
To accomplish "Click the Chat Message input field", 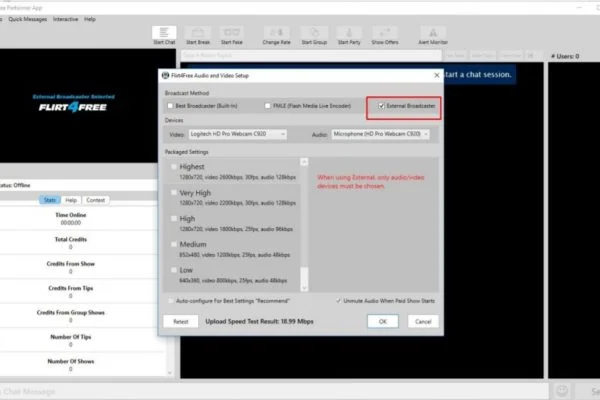I will coord(274,391).
